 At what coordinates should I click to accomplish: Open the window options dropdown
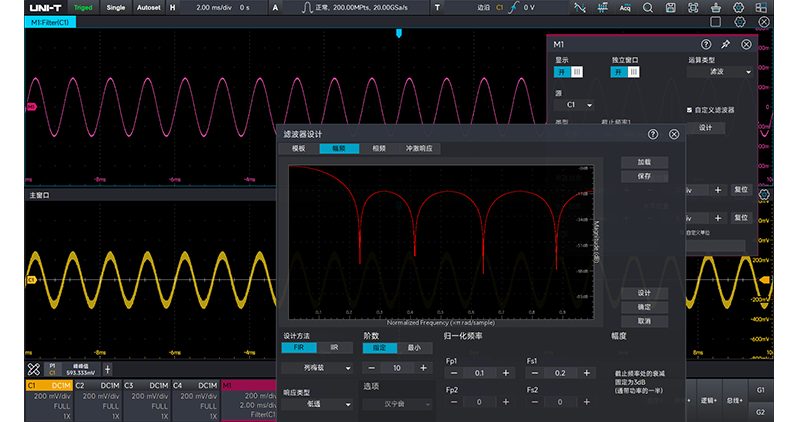click(x=397, y=404)
